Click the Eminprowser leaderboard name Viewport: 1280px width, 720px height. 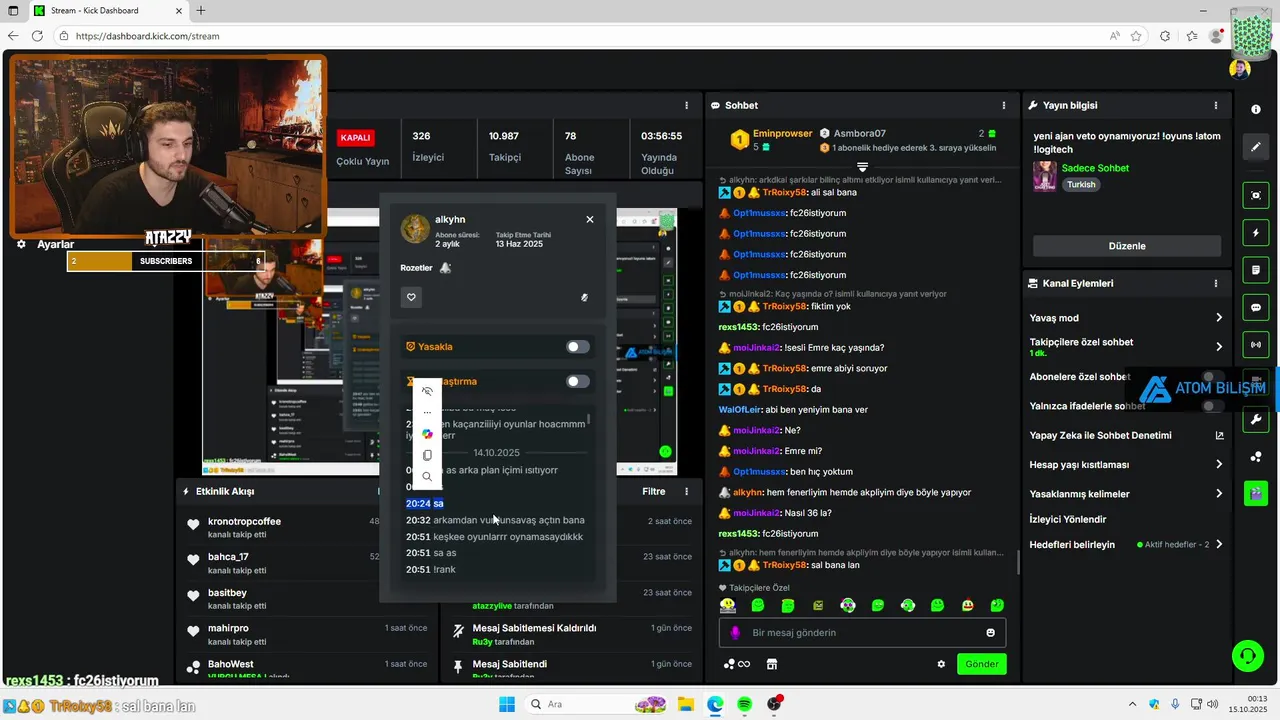pos(782,133)
